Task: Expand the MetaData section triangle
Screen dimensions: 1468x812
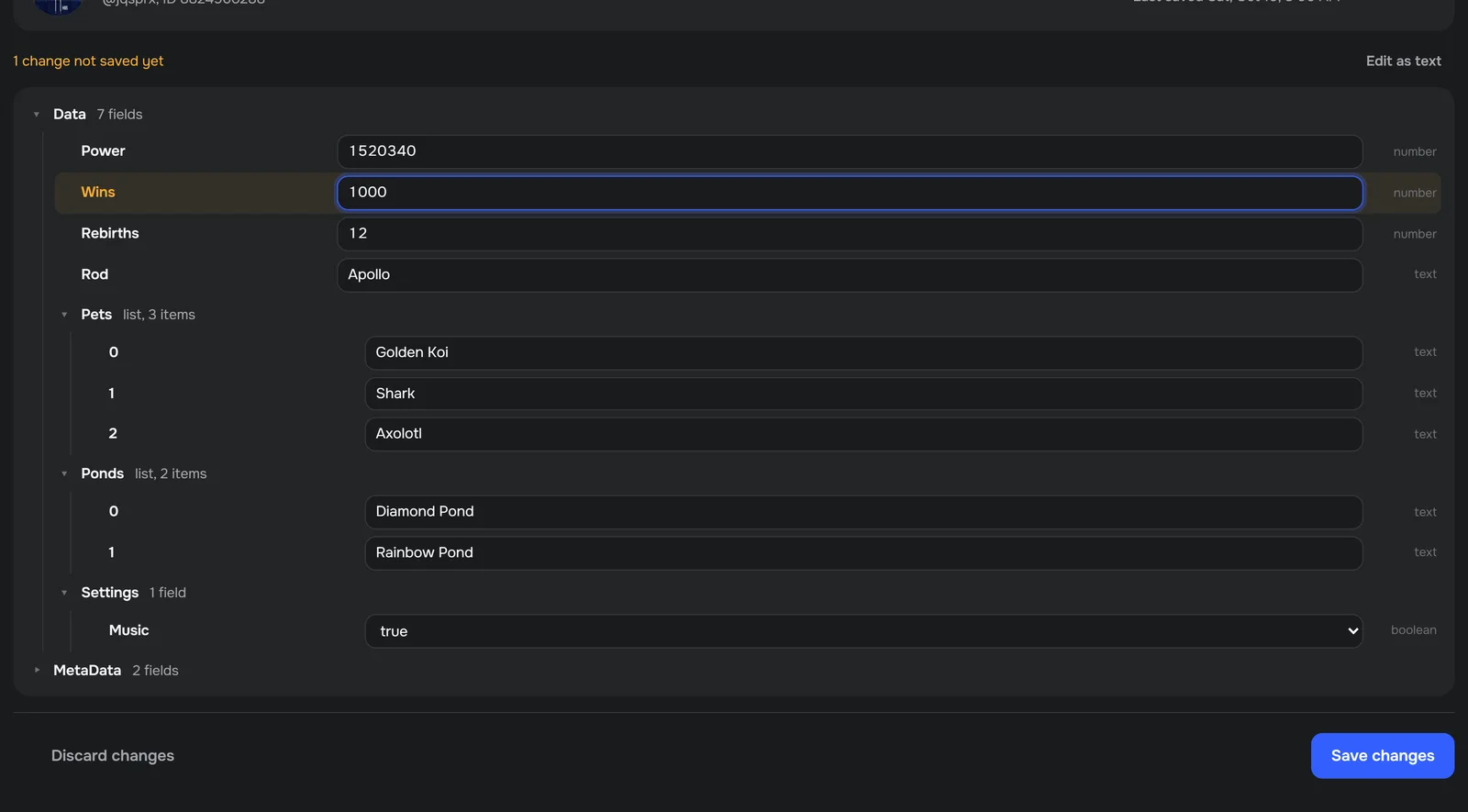Action: coord(37,671)
